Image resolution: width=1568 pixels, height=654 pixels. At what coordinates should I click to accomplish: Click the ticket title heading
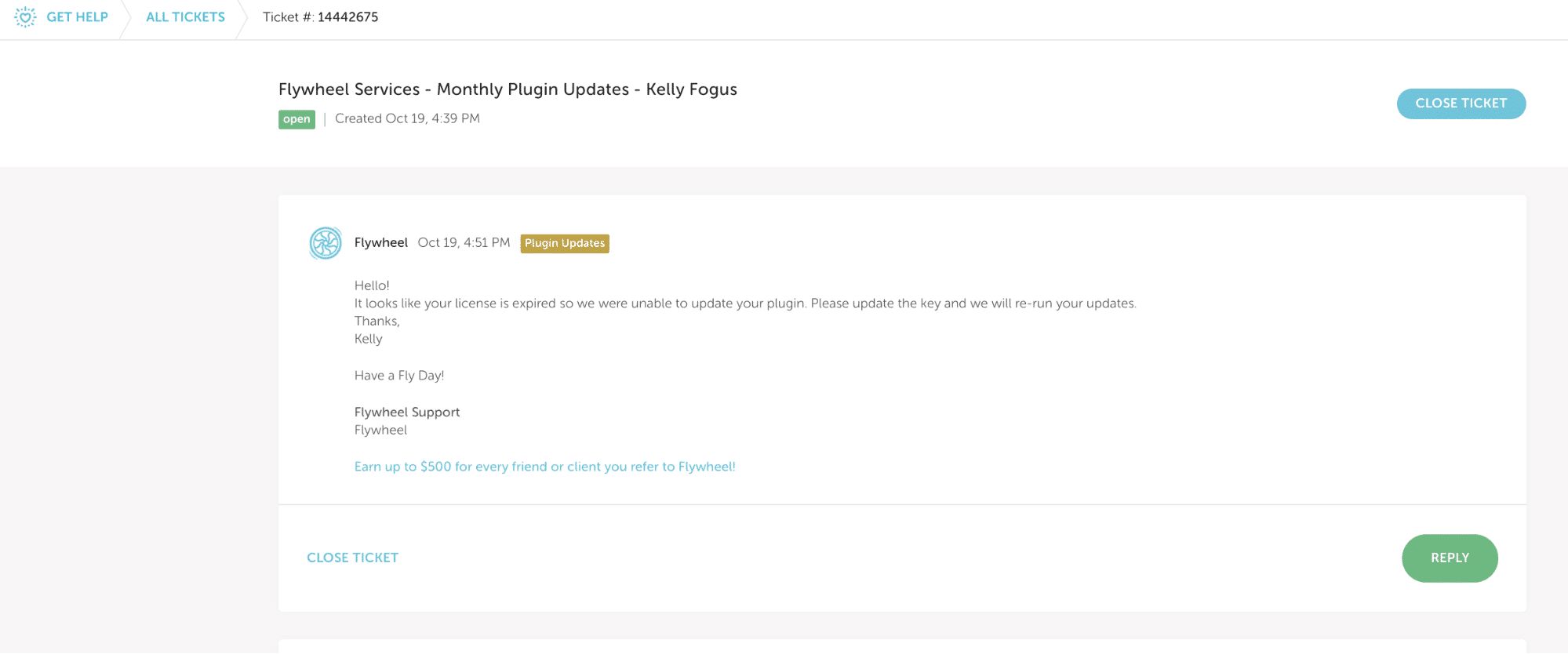coord(508,89)
